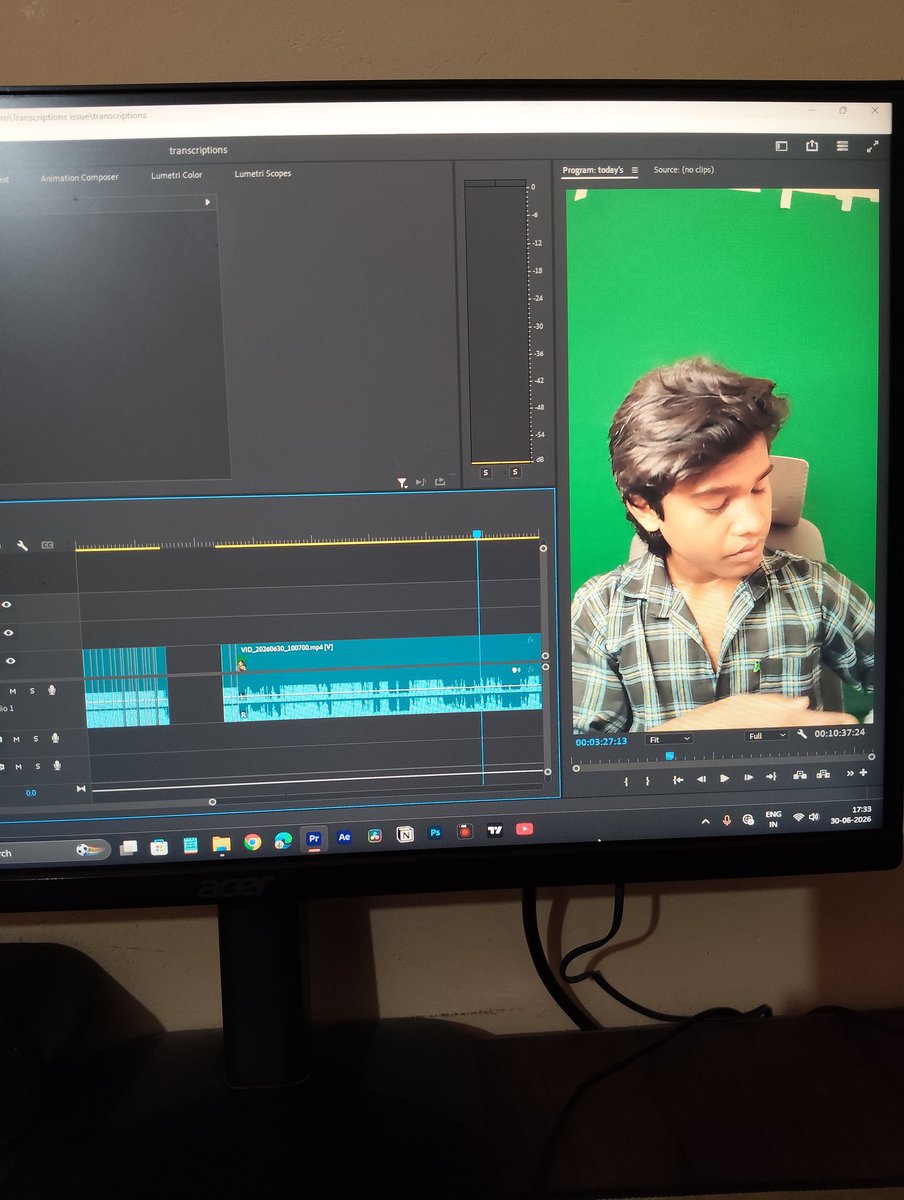The height and width of the screenshot is (1200, 904).
Task: Select the Program: today's tab
Action: pyautogui.click(x=592, y=170)
